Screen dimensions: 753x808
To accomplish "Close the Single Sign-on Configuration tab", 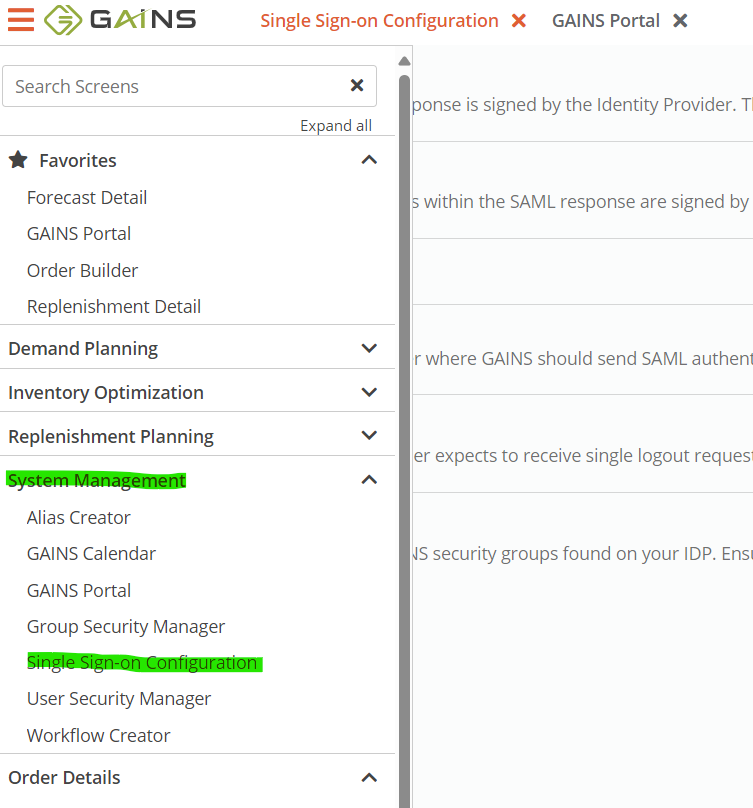I will [519, 21].
